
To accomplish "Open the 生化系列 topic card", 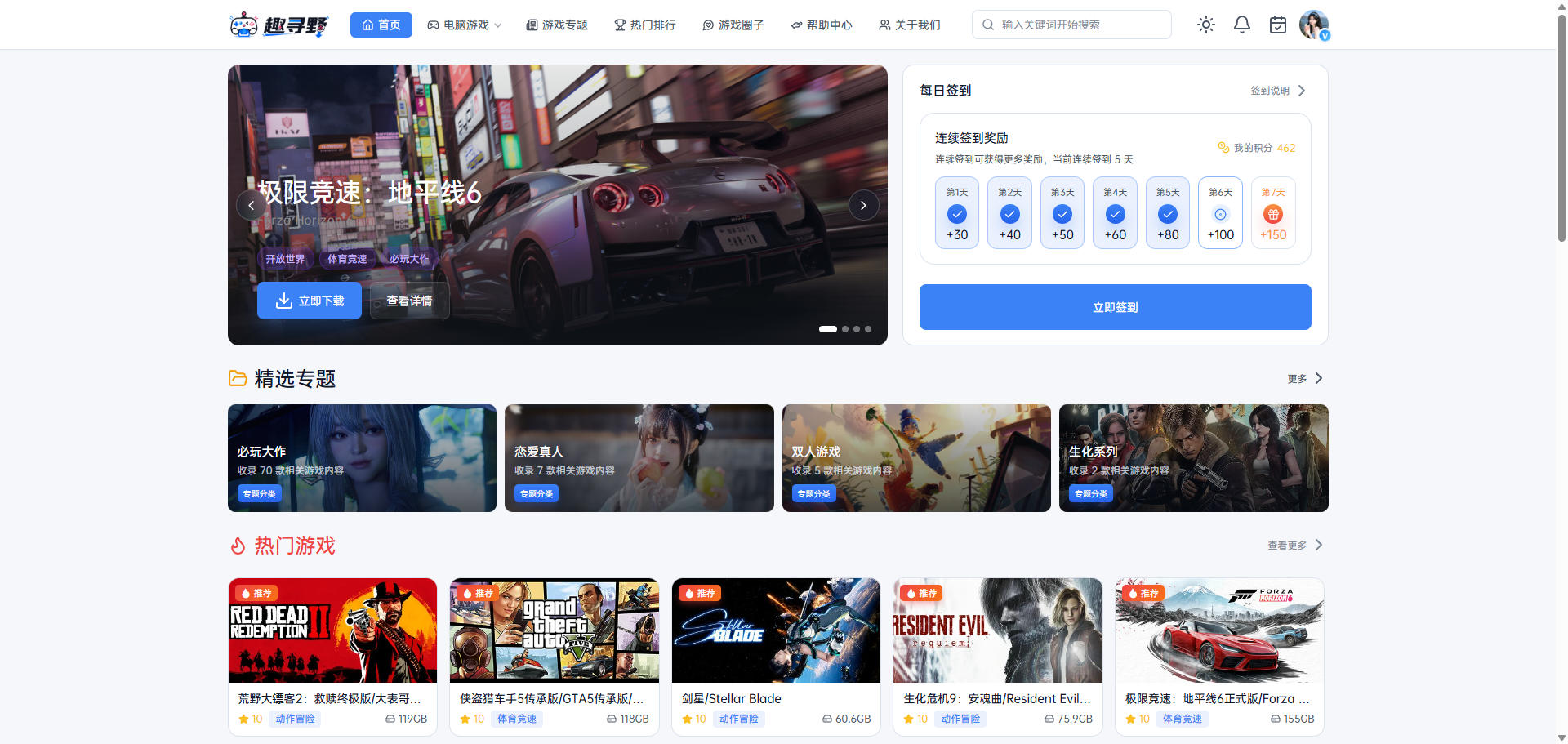I will point(1194,458).
